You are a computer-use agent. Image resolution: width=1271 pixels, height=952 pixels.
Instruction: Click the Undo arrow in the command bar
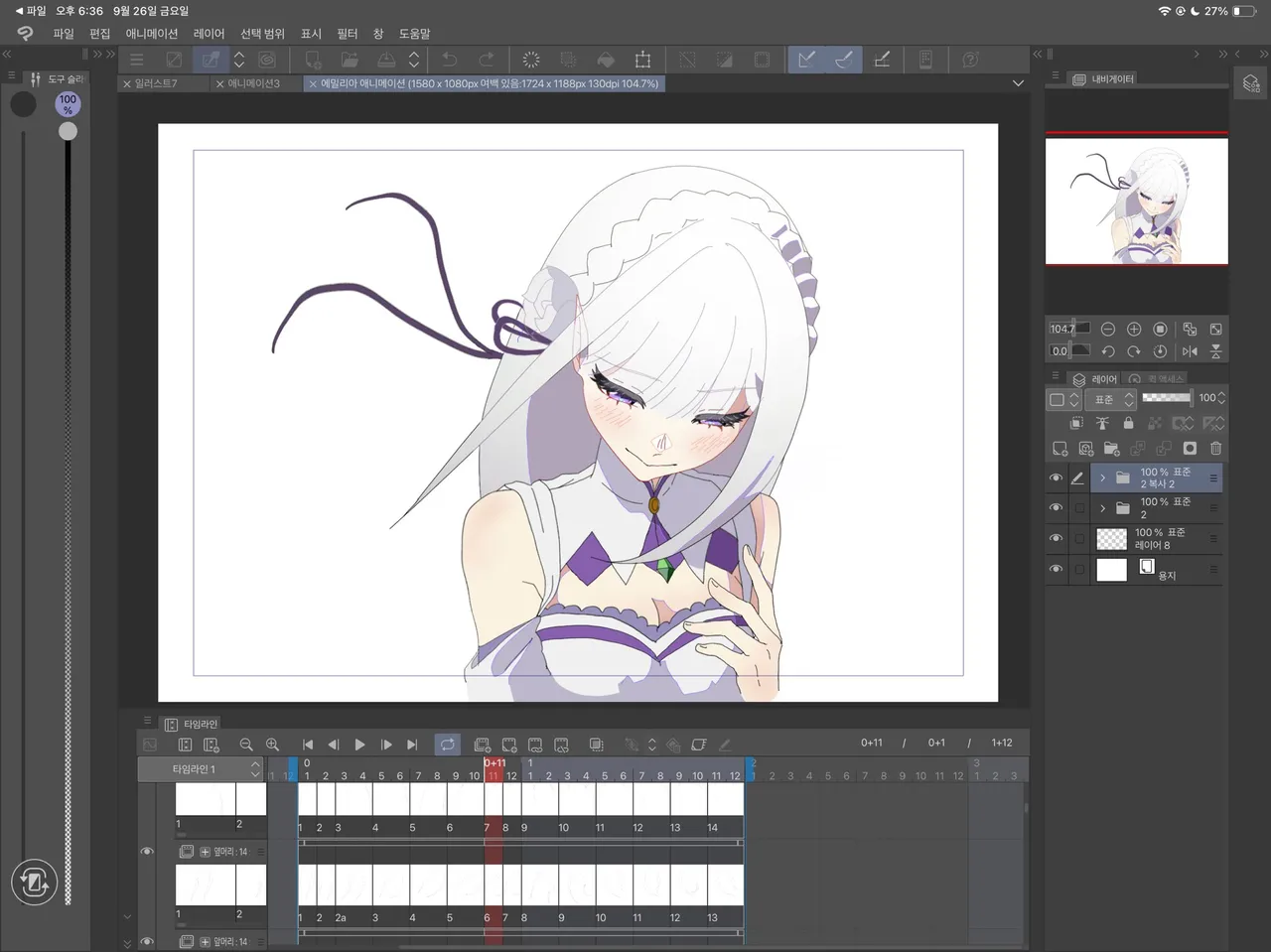(x=449, y=60)
